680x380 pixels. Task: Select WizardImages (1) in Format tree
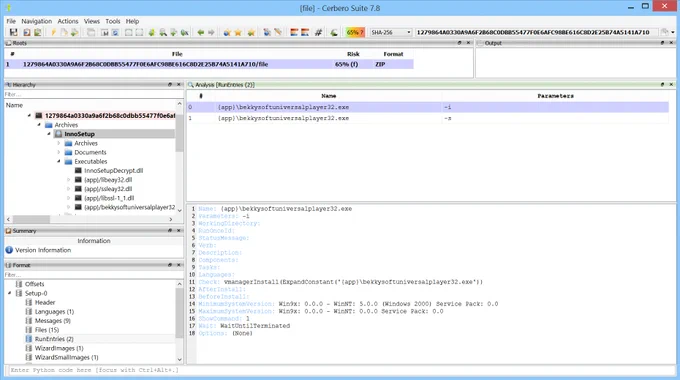[x=59, y=348]
